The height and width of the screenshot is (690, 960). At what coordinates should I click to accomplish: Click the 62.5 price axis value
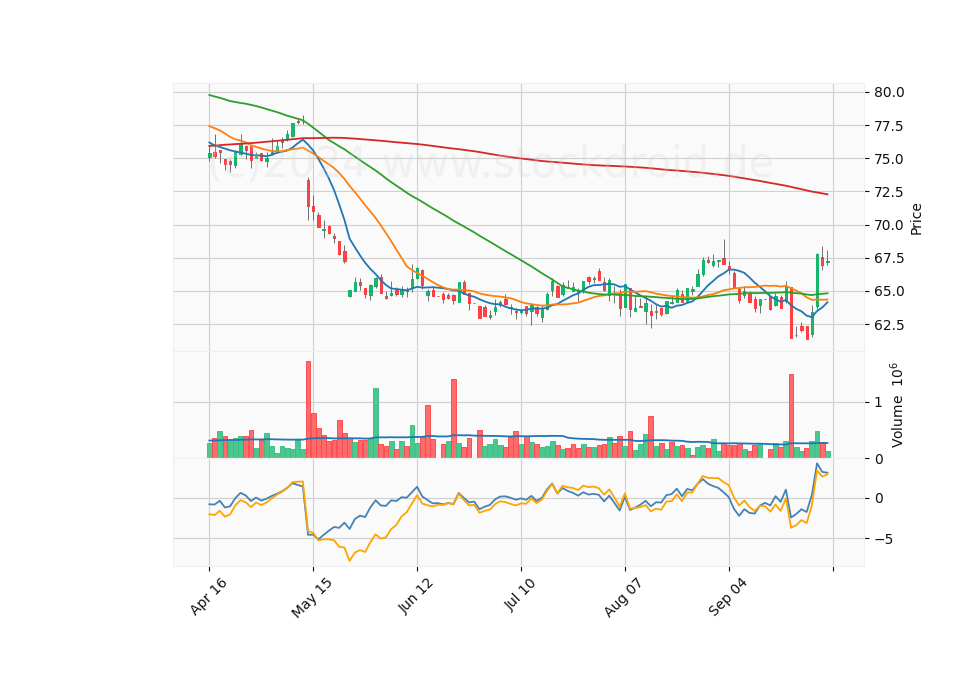[x=889, y=324]
